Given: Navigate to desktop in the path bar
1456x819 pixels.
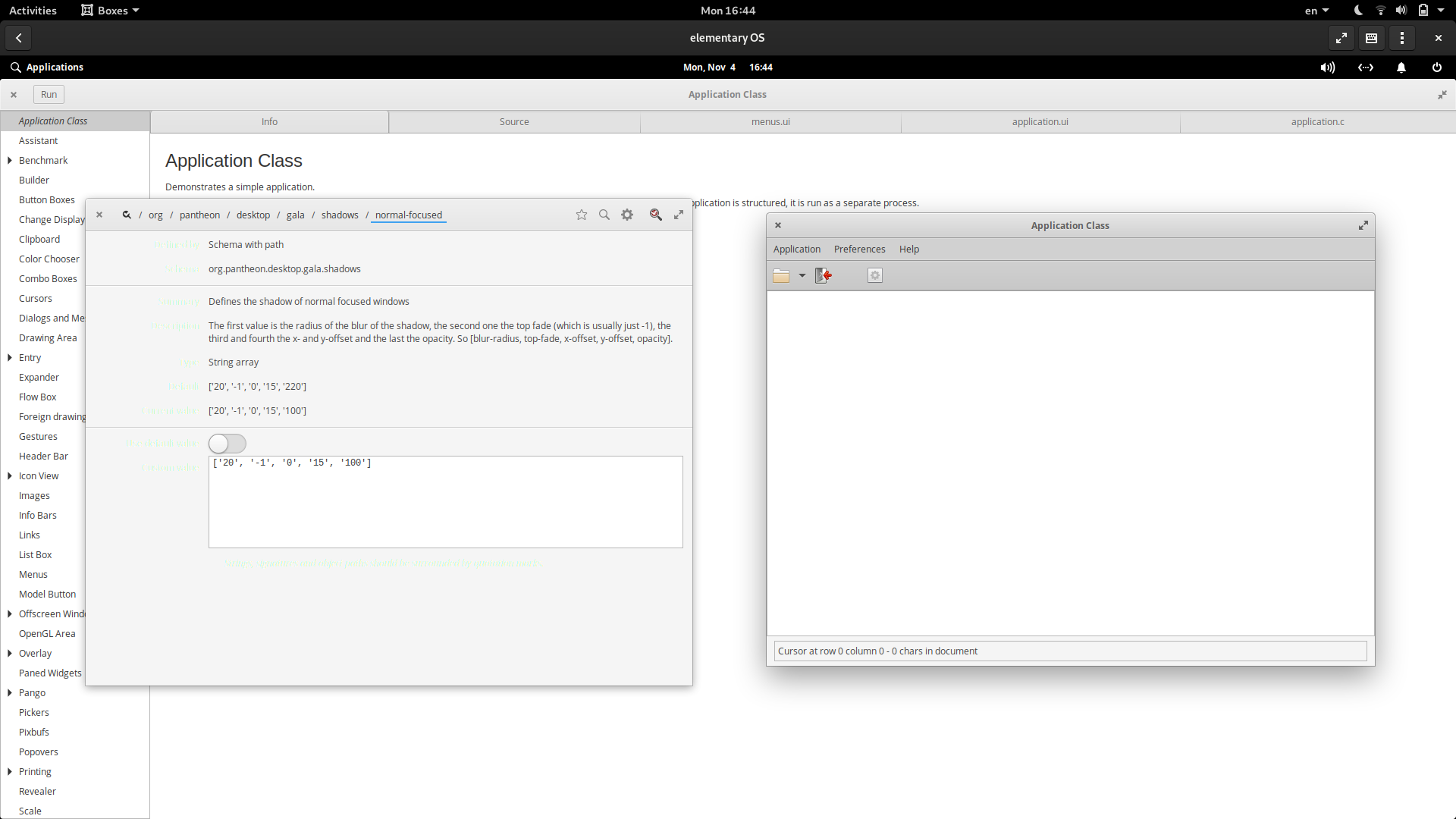Looking at the screenshot, I should [253, 215].
